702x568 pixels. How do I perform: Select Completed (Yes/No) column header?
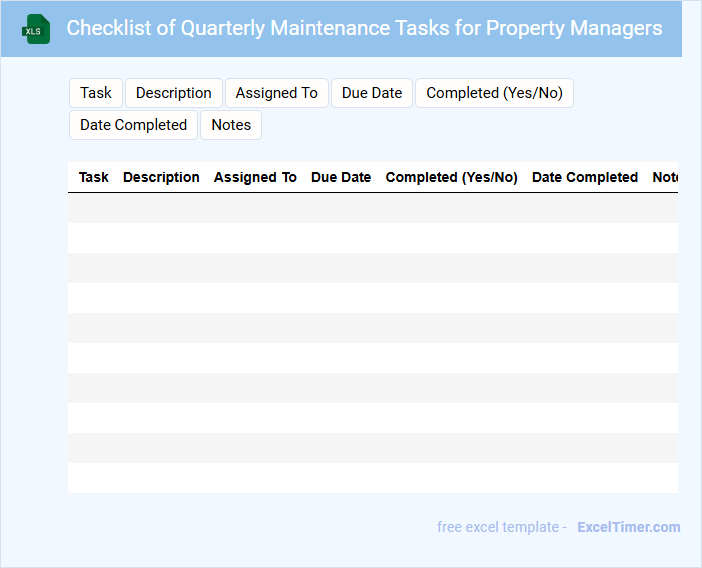pyautogui.click(x=452, y=177)
